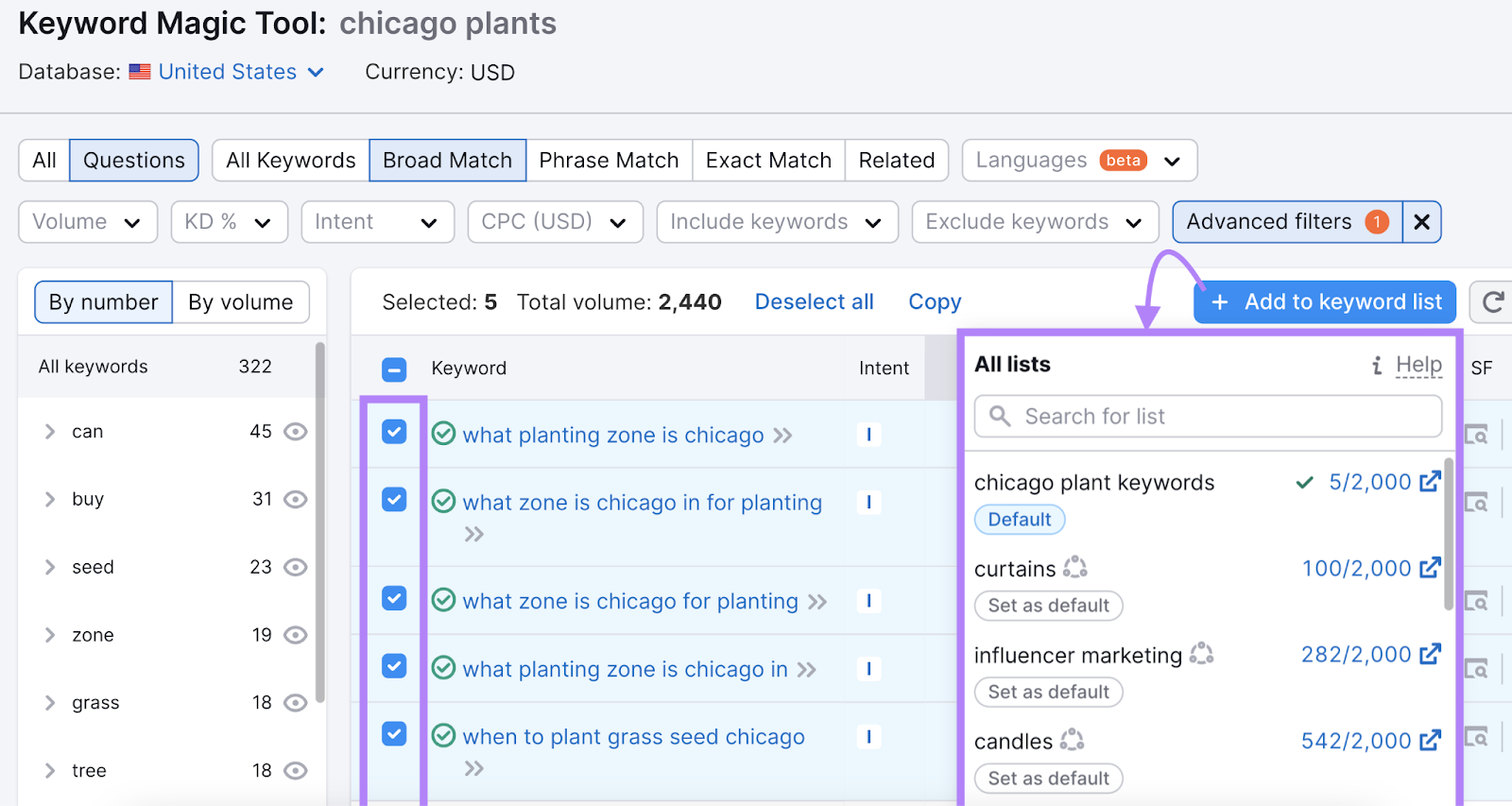This screenshot has height=806, width=1512.
Task: Open the Languages beta dropdown
Action: pos(1080,161)
